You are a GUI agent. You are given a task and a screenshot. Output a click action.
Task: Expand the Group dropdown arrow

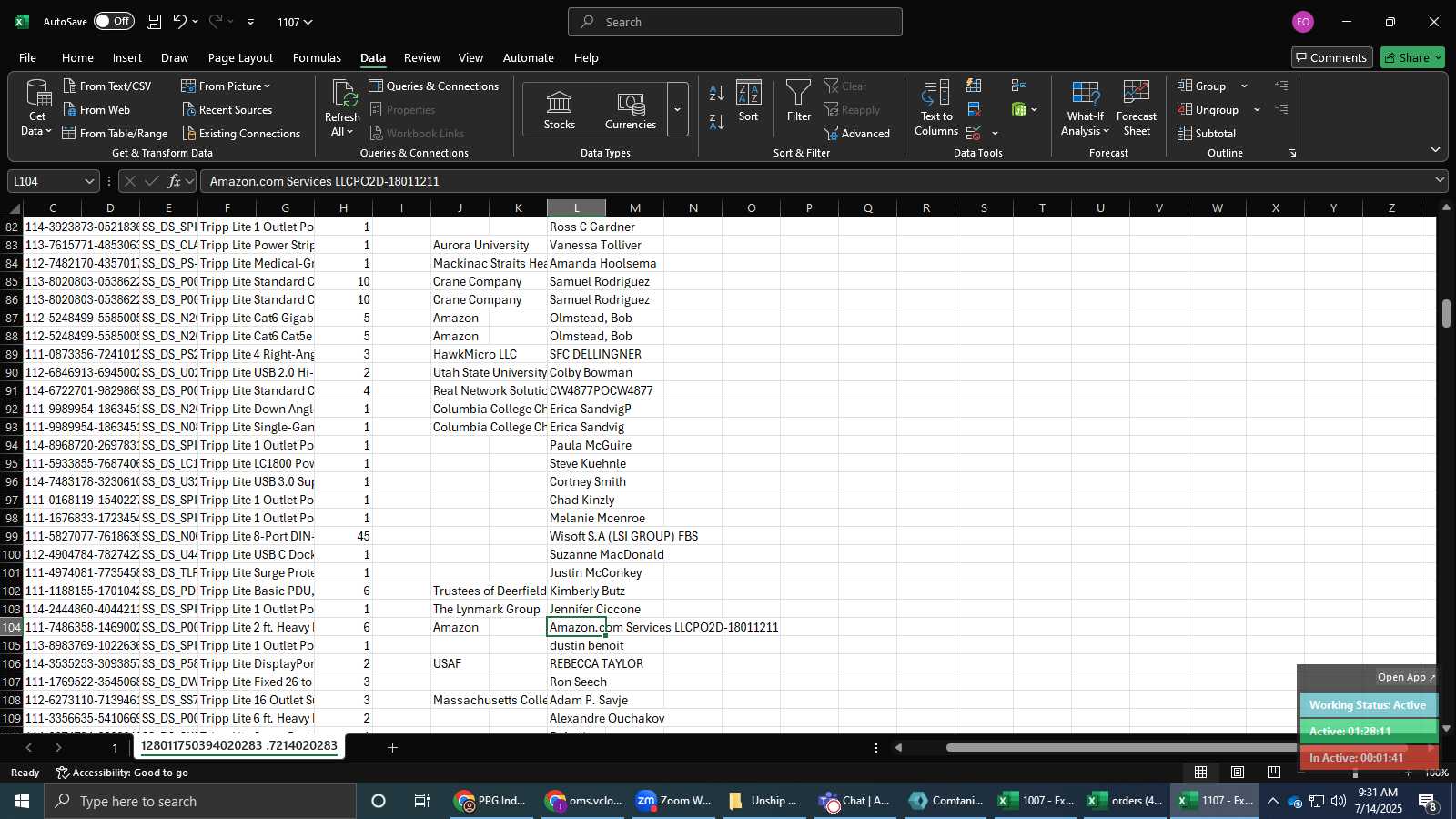tap(1244, 86)
